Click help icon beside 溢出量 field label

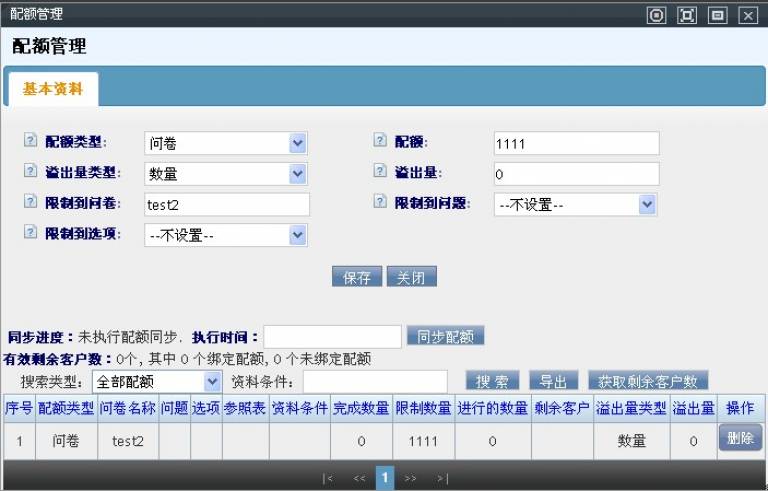tap(380, 172)
